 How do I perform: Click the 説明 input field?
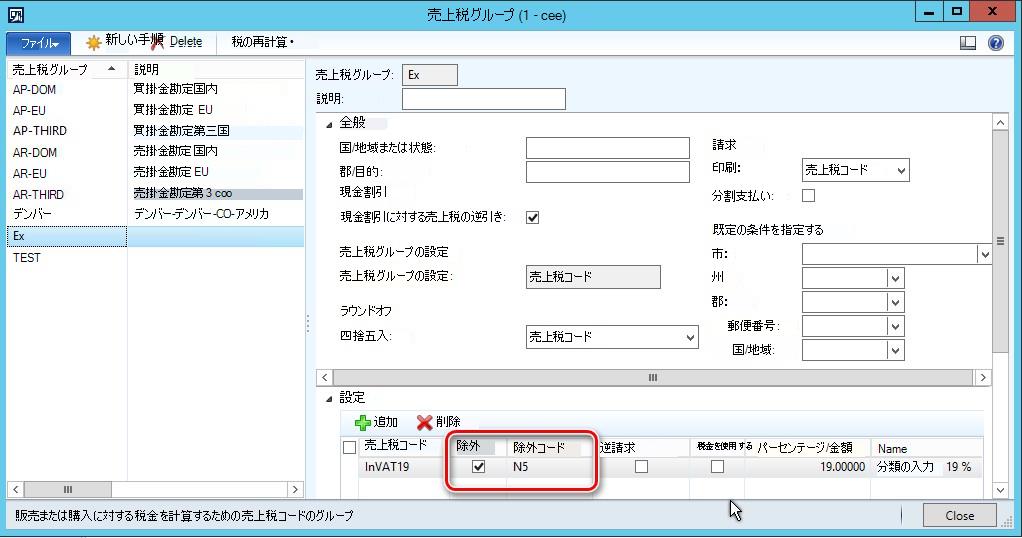point(484,99)
